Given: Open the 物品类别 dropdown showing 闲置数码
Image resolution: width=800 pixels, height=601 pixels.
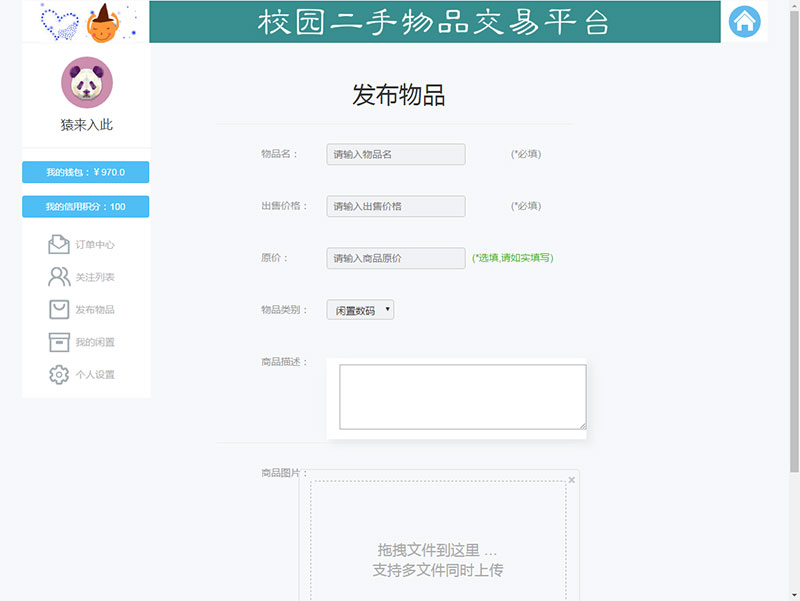Looking at the screenshot, I should 359,309.
